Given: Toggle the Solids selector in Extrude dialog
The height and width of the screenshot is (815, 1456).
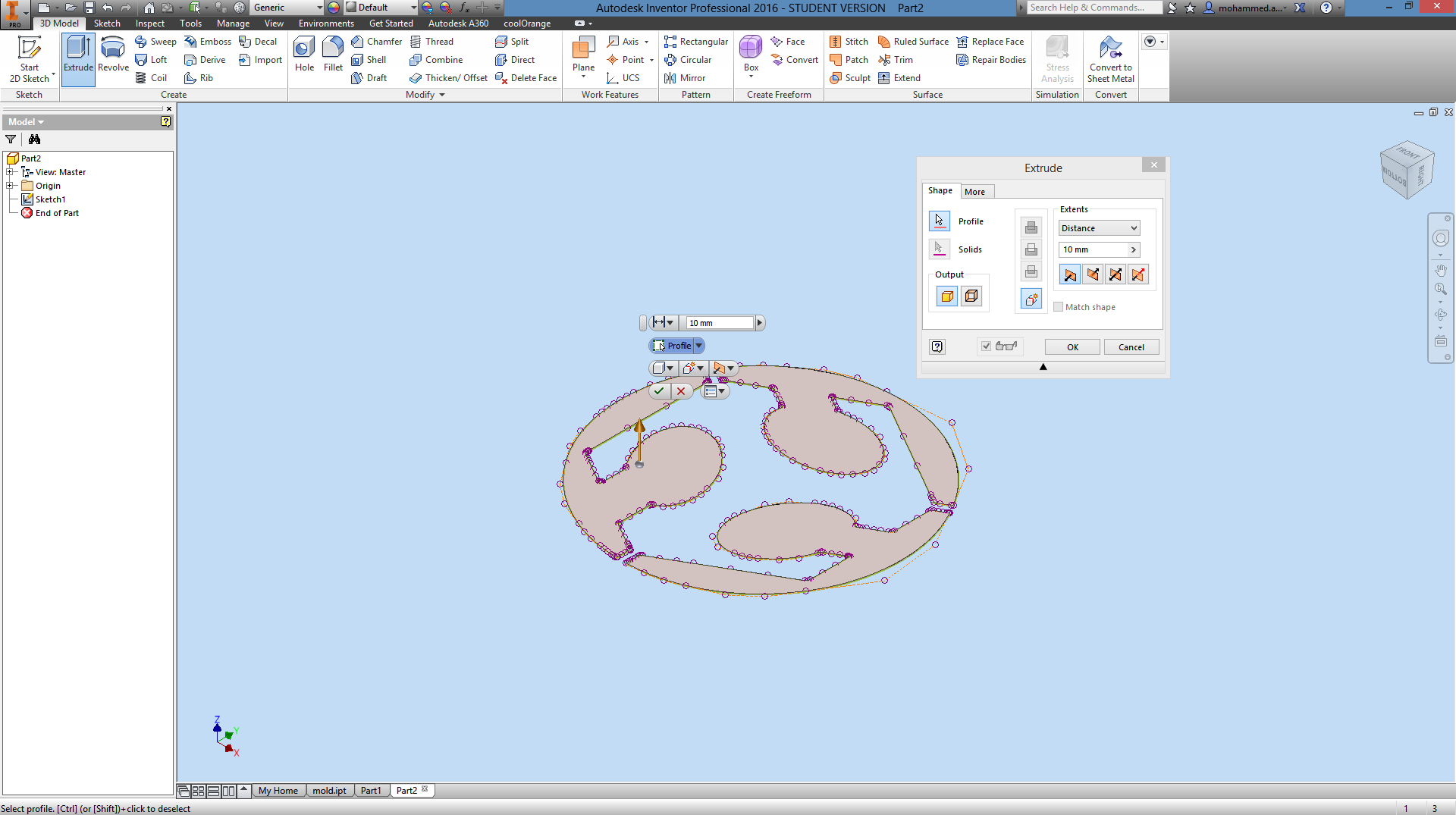Looking at the screenshot, I should (939, 249).
